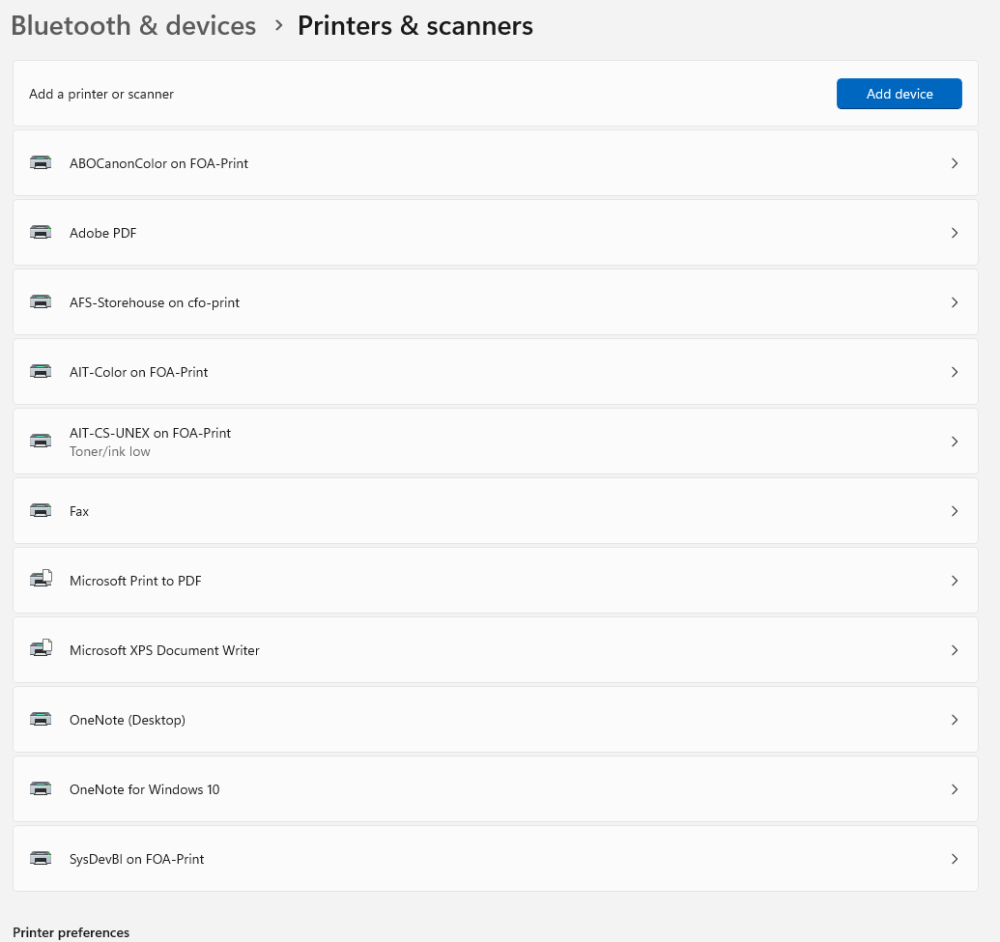This screenshot has height=942, width=1000.
Task: Select the Fax chevron arrow
Action: click(x=954, y=511)
